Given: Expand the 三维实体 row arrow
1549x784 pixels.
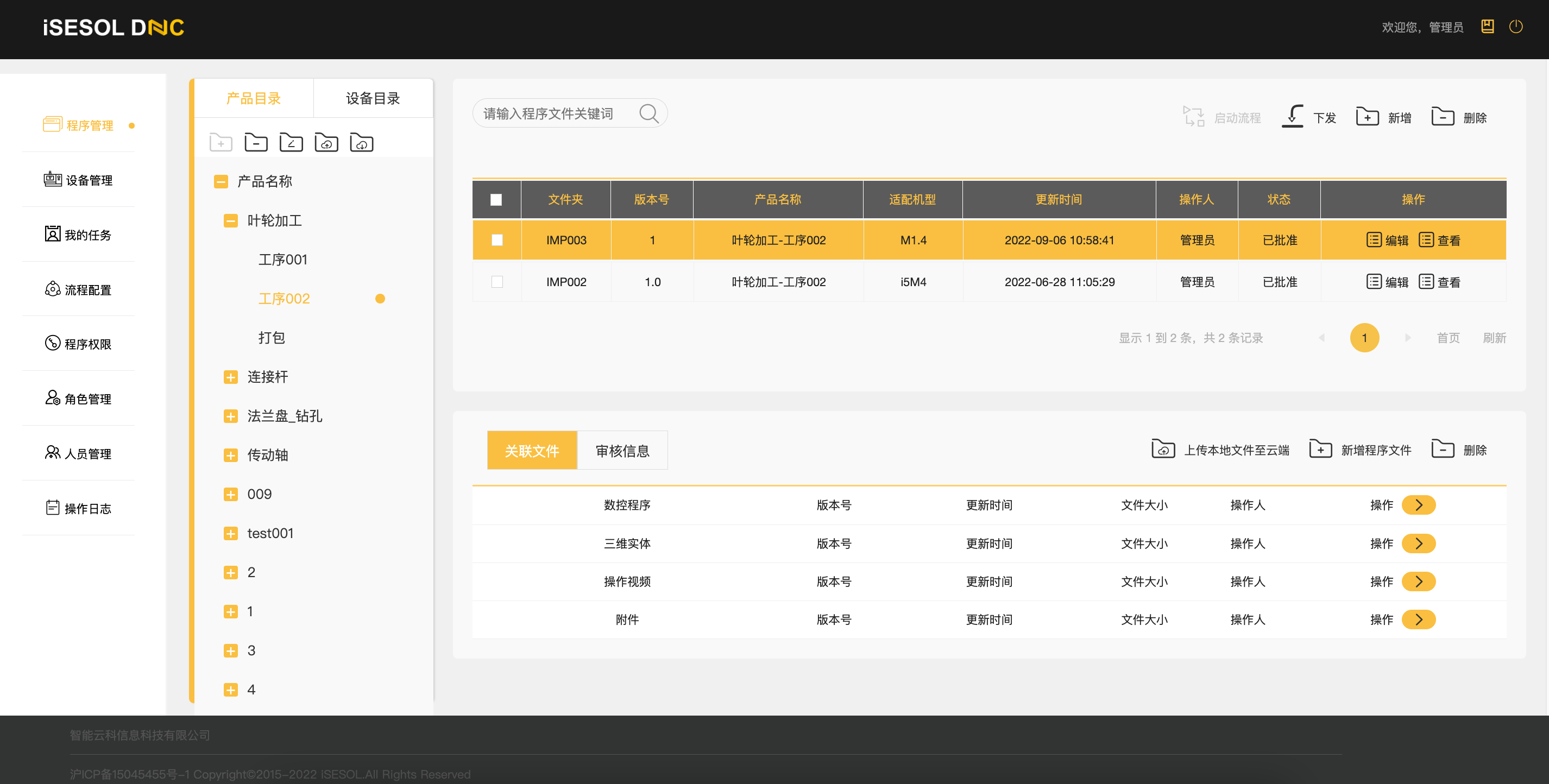Looking at the screenshot, I should pos(1419,543).
